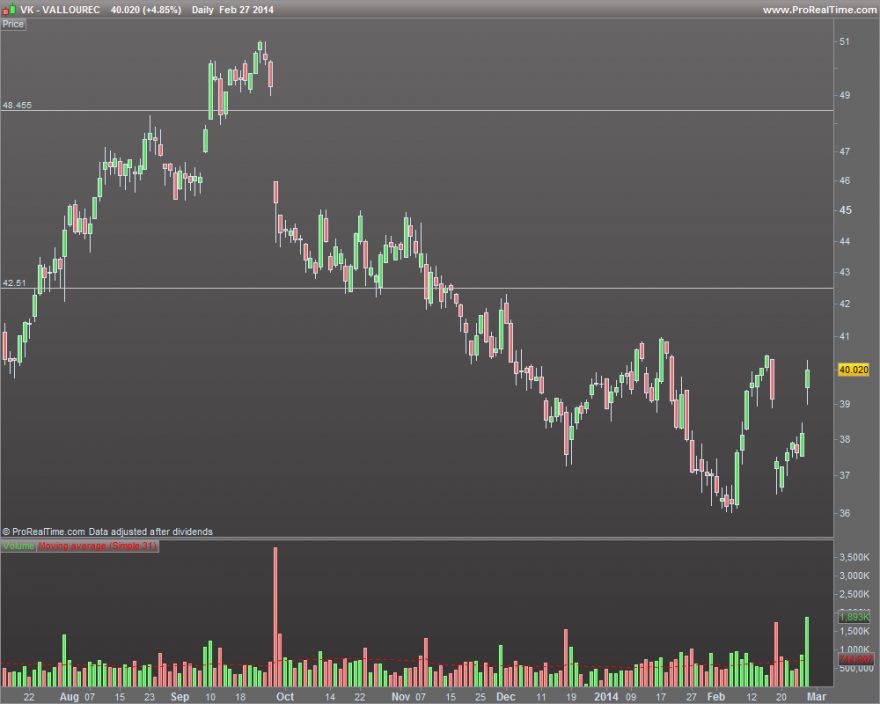
Task: Click the yellow 40.020 current price tag
Action: point(854,369)
